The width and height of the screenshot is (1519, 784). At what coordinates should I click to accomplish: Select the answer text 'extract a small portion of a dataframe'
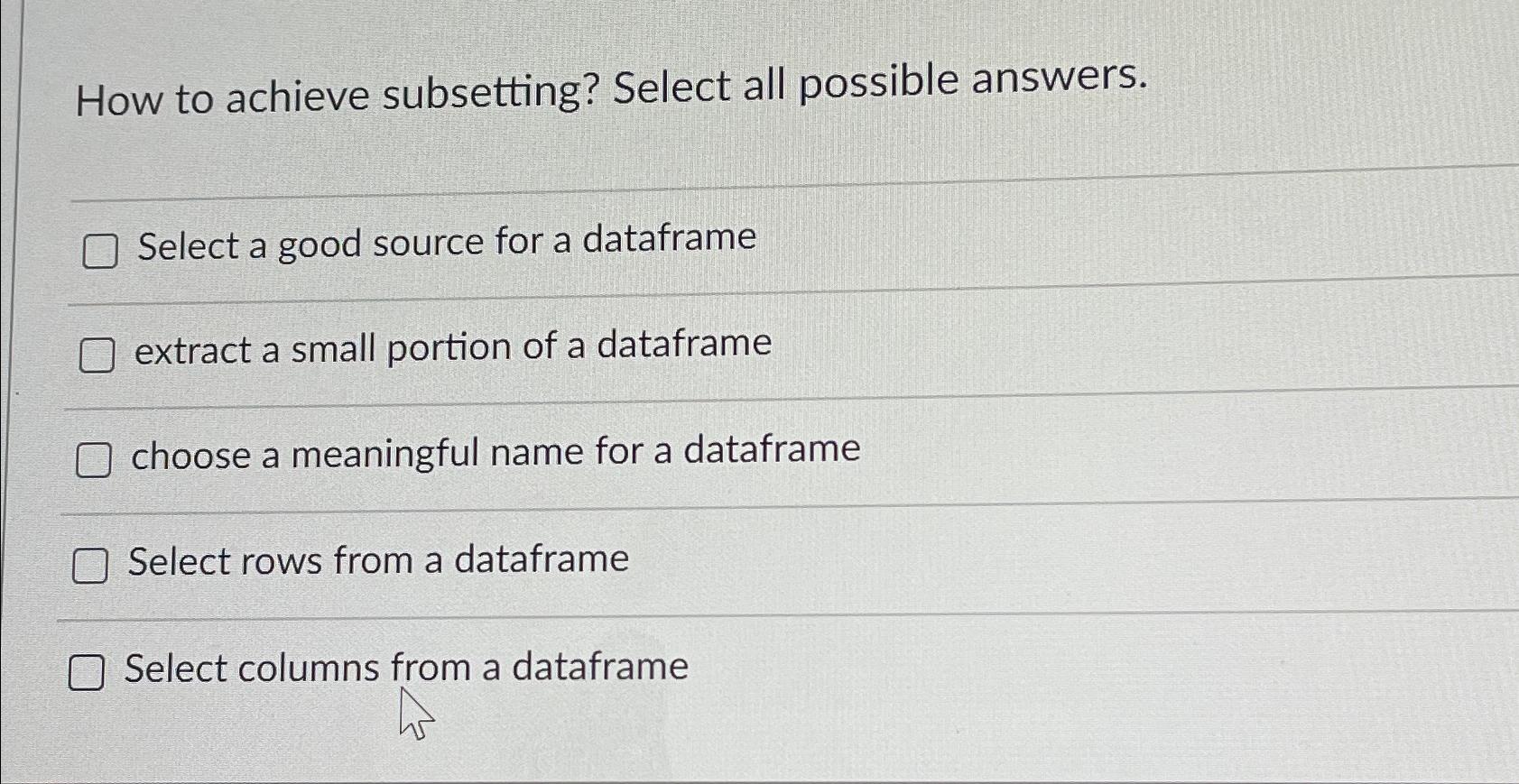[x=451, y=347]
